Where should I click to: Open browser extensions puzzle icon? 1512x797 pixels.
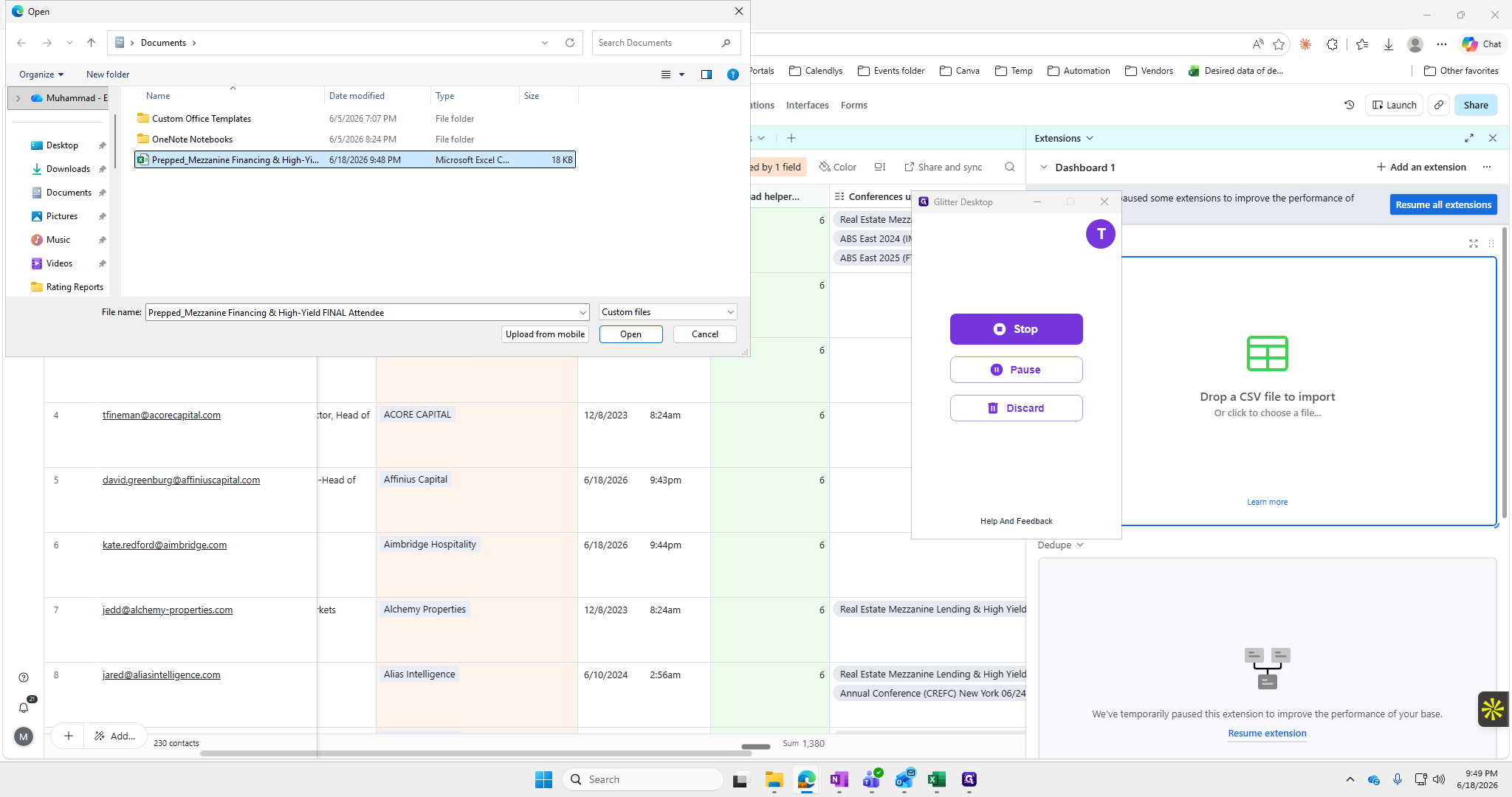[1332, 44]
